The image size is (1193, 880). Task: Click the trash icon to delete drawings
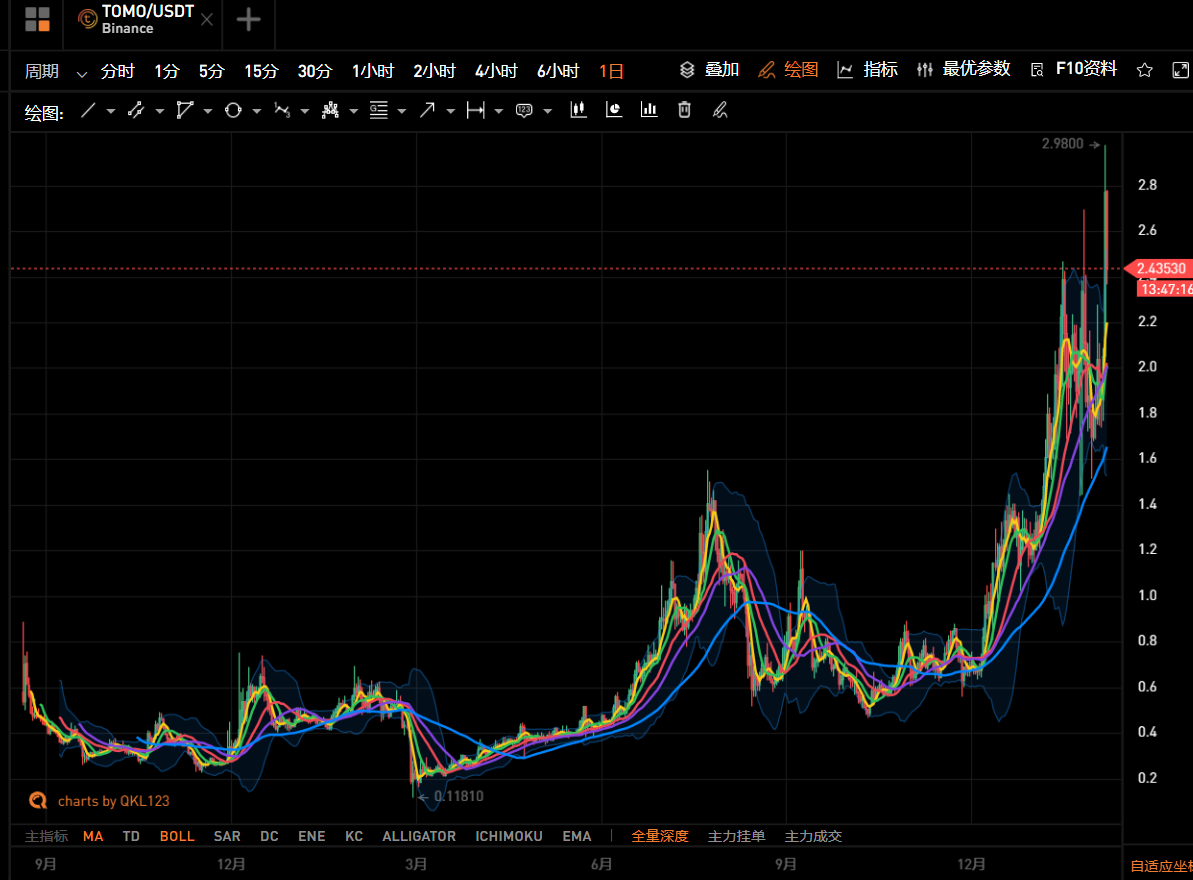pos(684,111)
